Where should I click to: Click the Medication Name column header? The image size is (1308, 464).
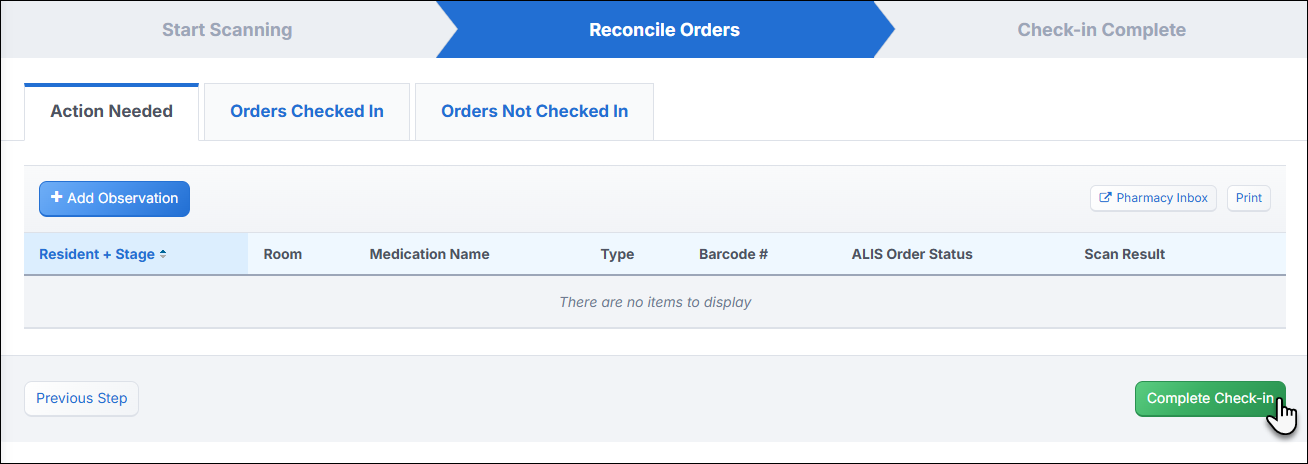click(x=430, y=254)
